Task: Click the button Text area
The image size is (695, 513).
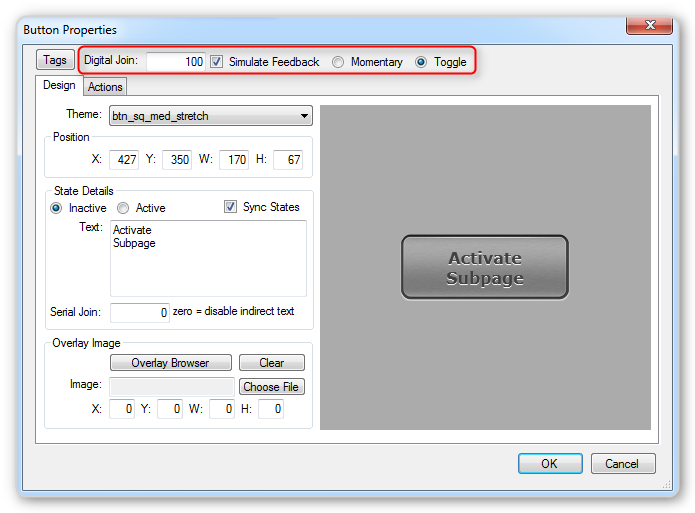Action: point(208,258)
